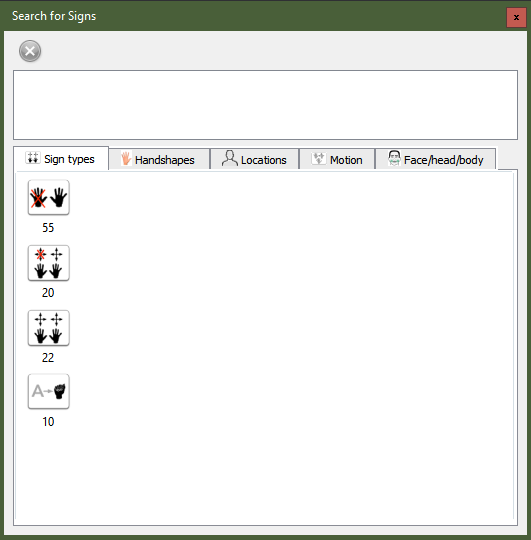Open the Face/head/body tab
This screenshot has width=531, height=540.
436,159
